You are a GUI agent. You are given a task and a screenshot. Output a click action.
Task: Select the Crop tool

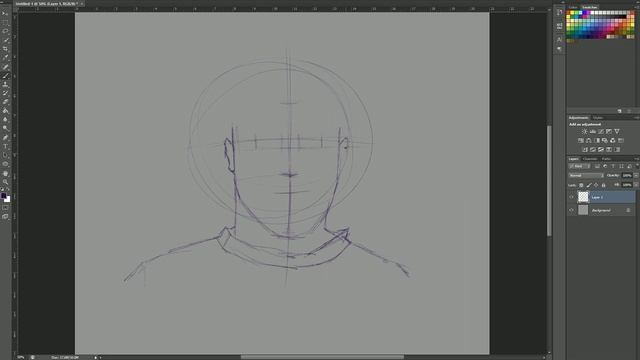(x=5, y=49)
